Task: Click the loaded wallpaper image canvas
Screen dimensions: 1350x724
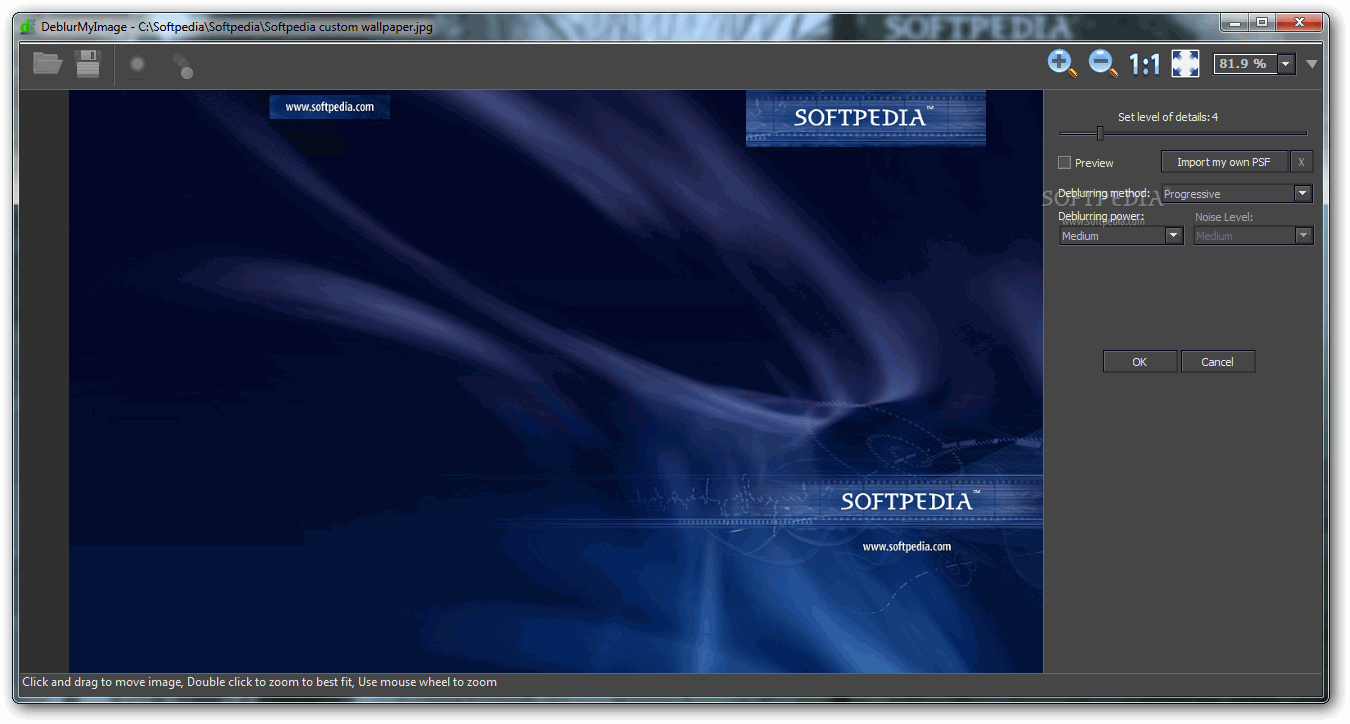Action: (x=555, y=381)
